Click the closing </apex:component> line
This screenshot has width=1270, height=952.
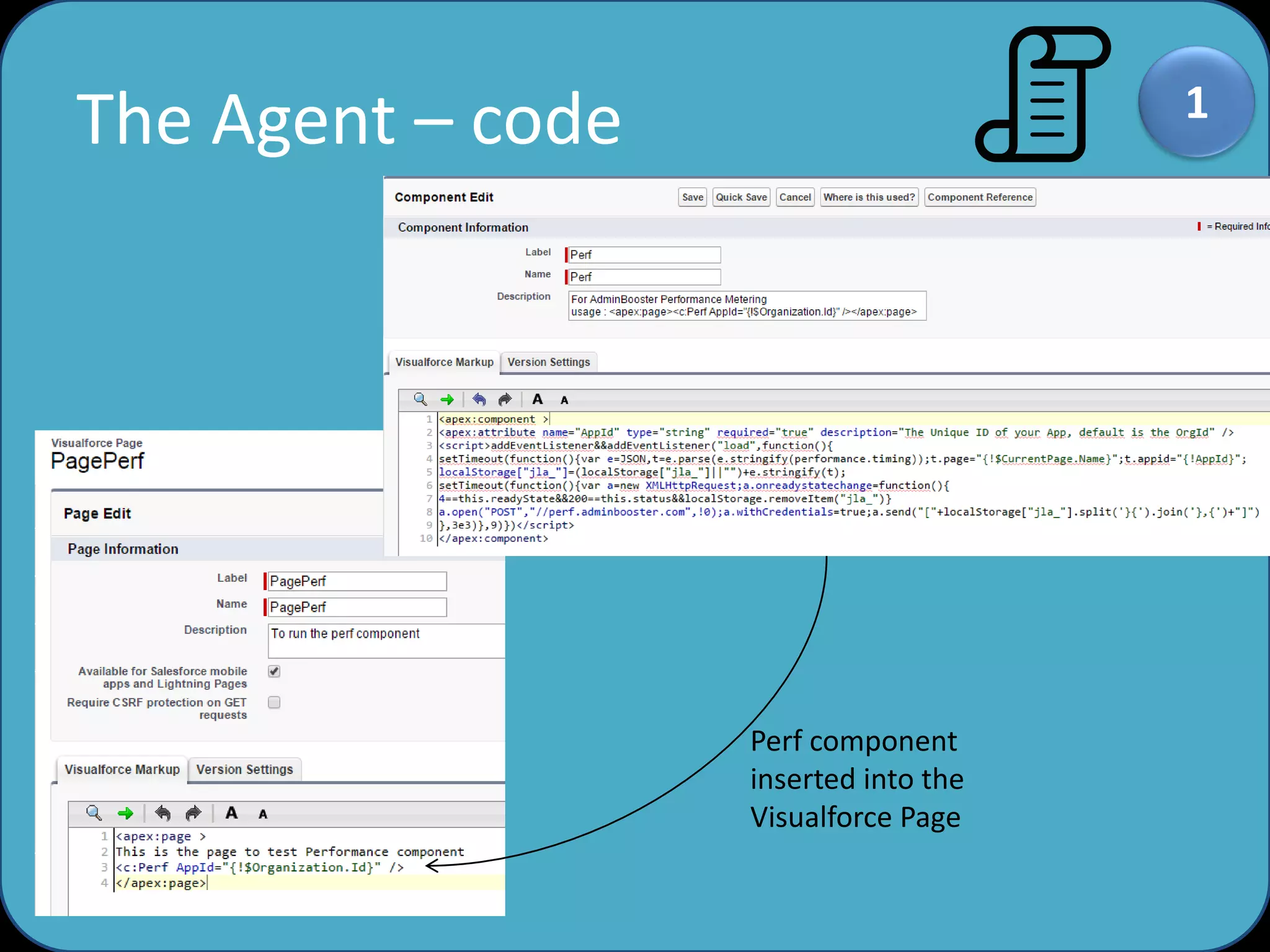tap(494, 539)
